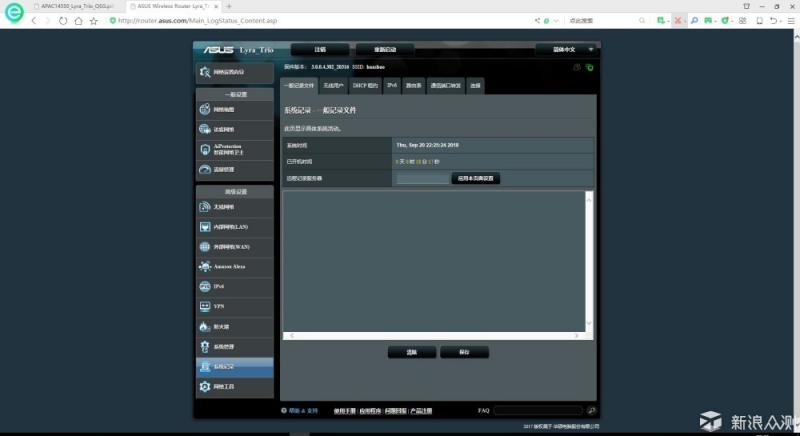Screen dimensions: 800x436
Task: Click Apply button next to remote log server
Action: (x=476, y=178)
